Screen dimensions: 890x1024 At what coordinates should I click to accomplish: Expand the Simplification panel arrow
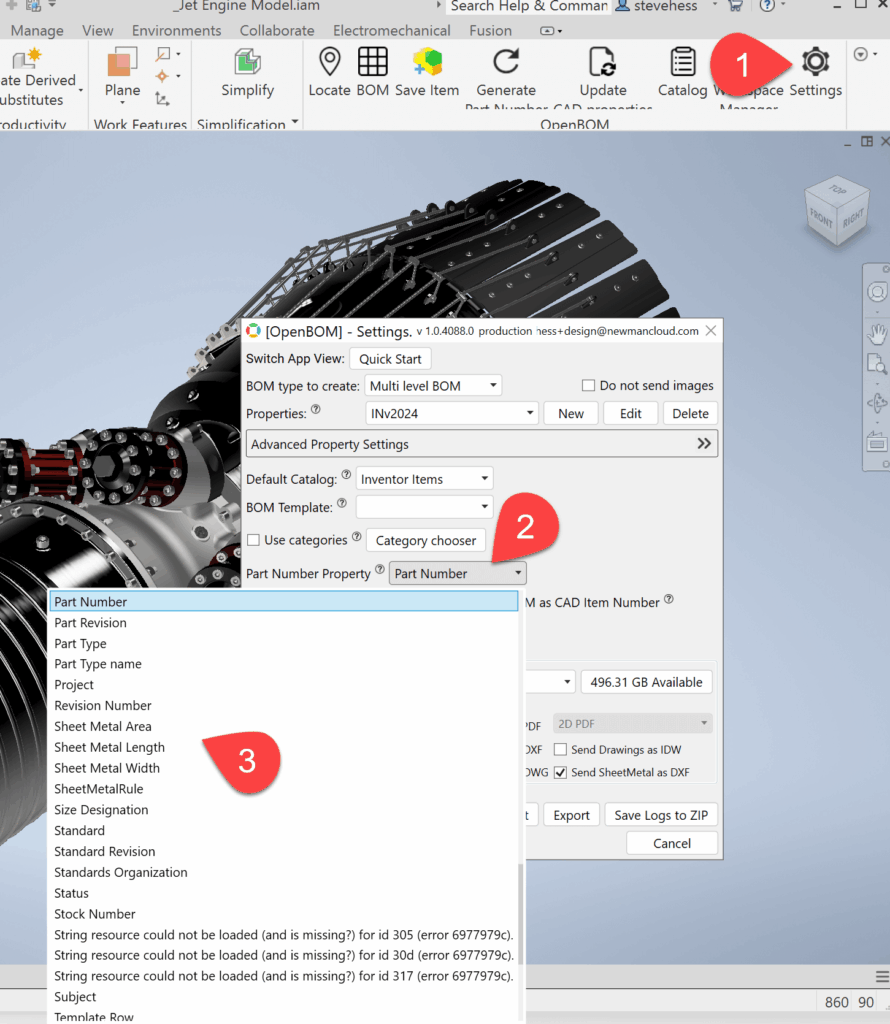click(295, 122)
